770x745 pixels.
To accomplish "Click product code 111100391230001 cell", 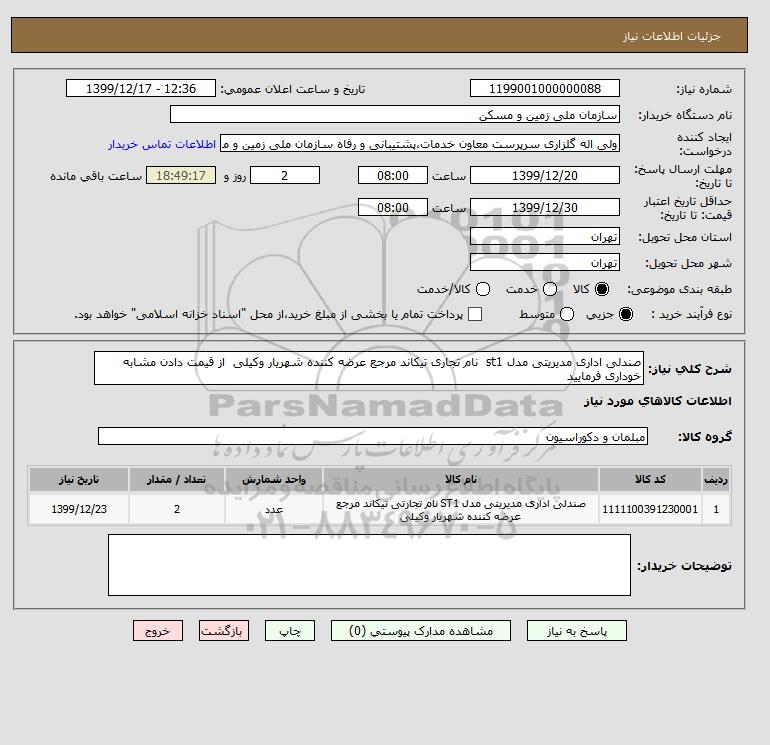I will 650,509.
